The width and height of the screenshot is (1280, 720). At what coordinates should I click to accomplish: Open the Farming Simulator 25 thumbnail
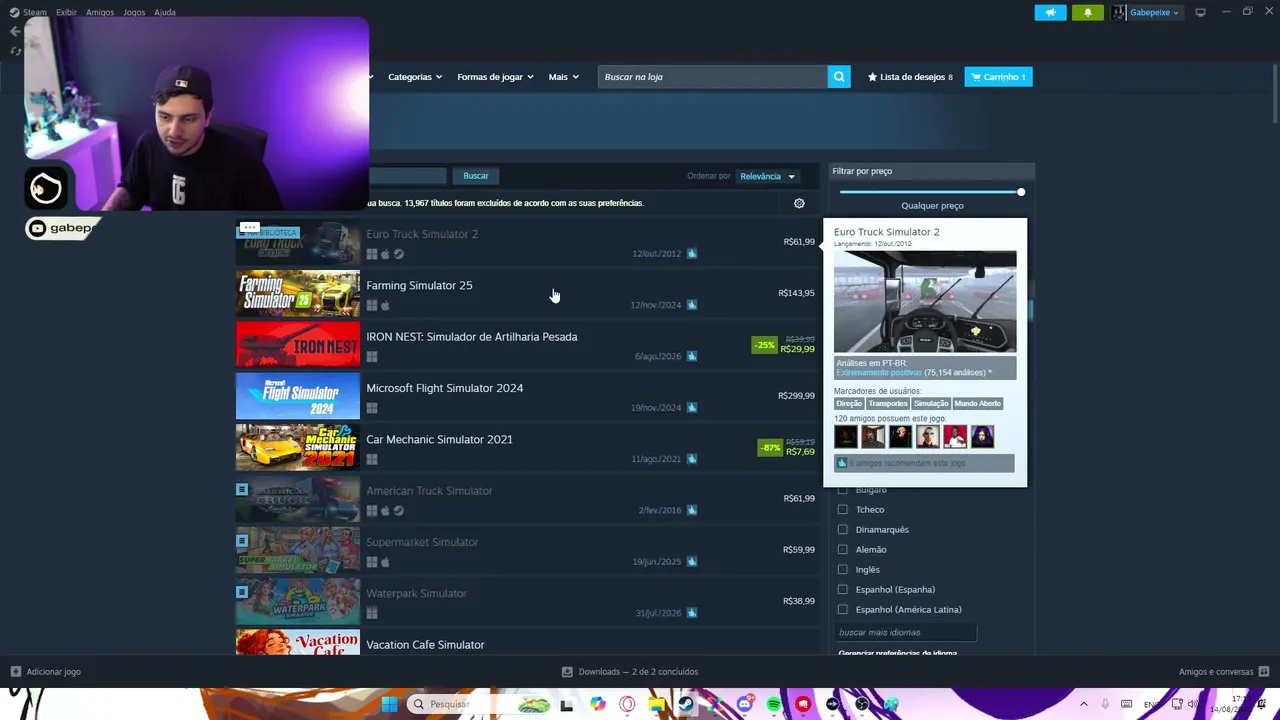pos(298,293)
